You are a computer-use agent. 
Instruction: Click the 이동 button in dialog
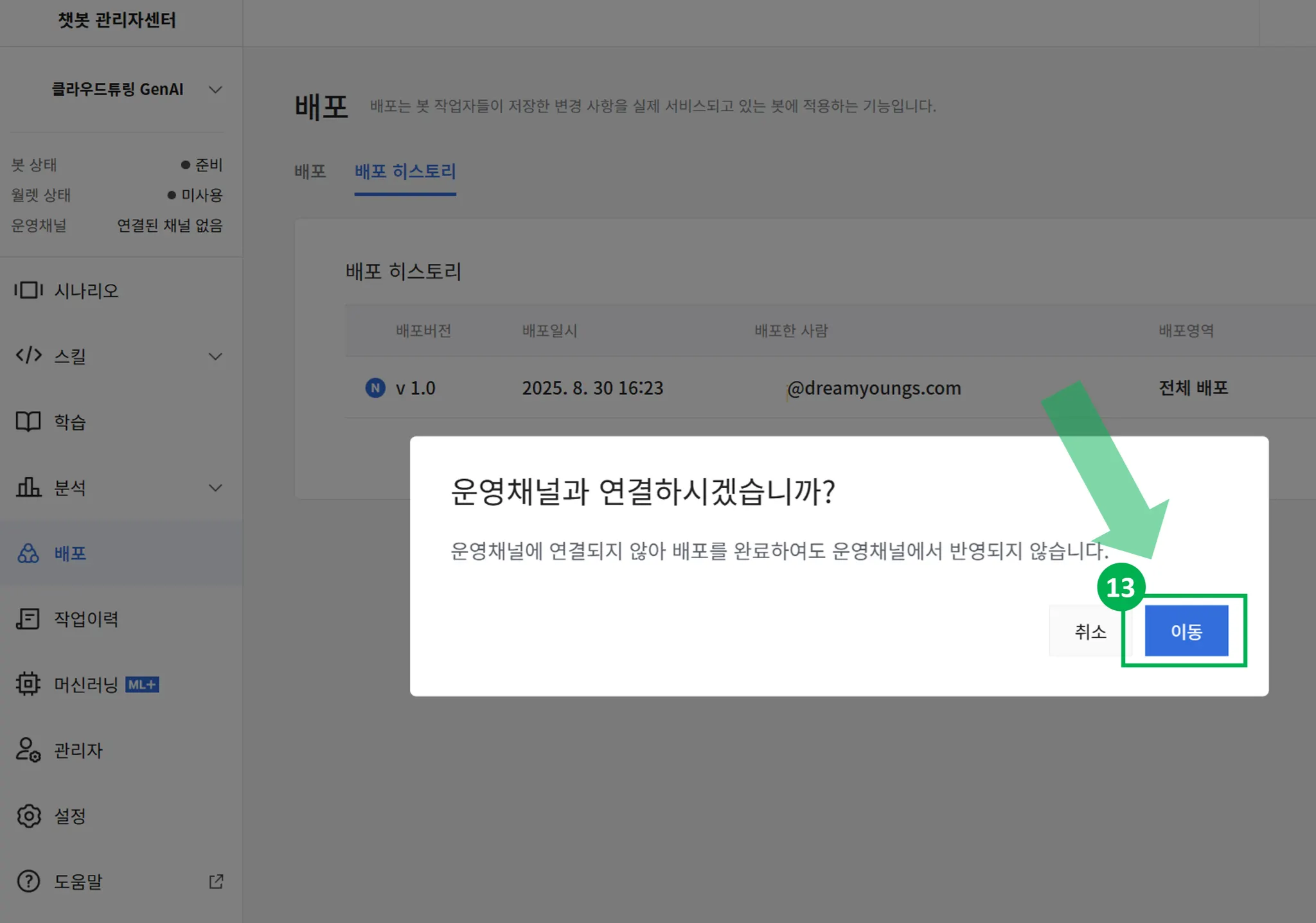[1186, 631]
